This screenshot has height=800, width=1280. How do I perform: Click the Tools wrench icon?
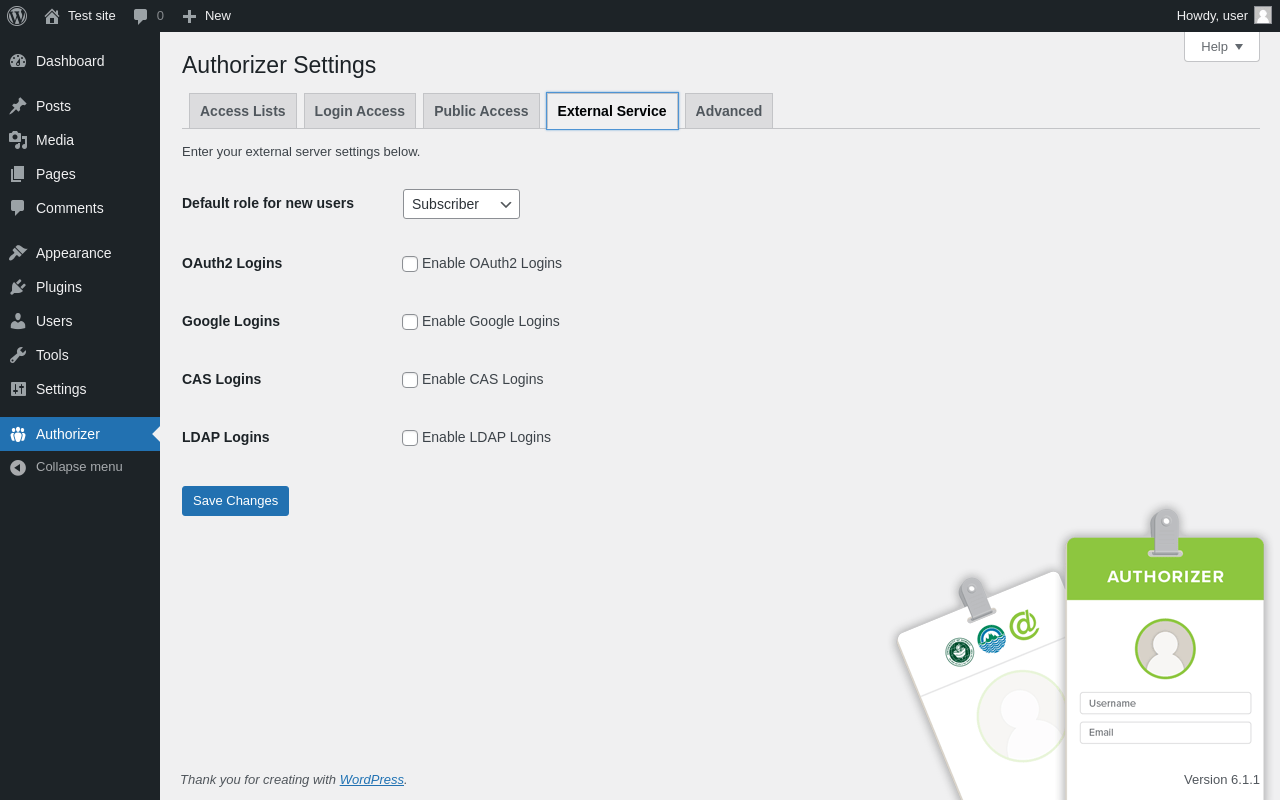pos(18,355)
